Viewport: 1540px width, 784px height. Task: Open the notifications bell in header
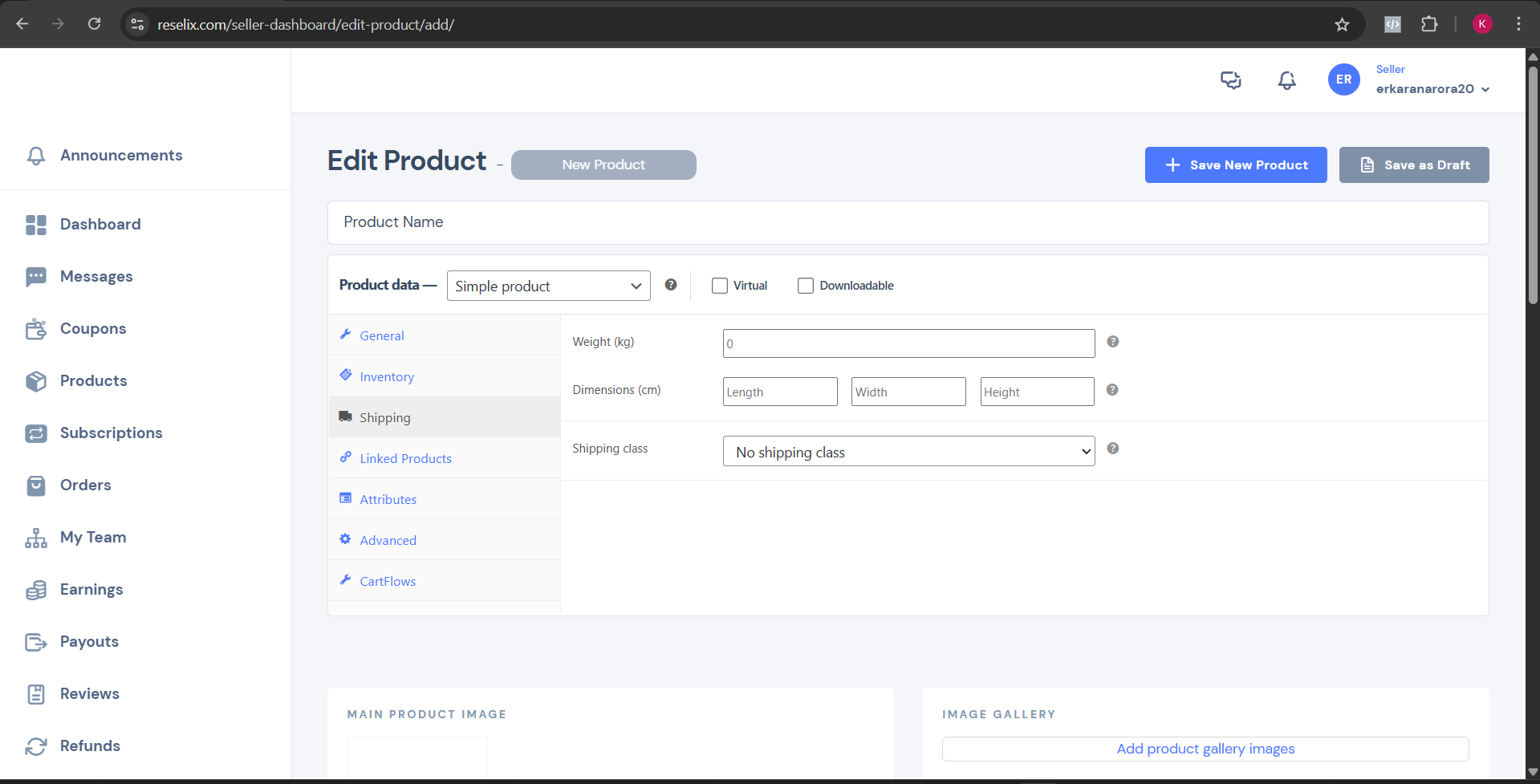tap(1286, 79)
